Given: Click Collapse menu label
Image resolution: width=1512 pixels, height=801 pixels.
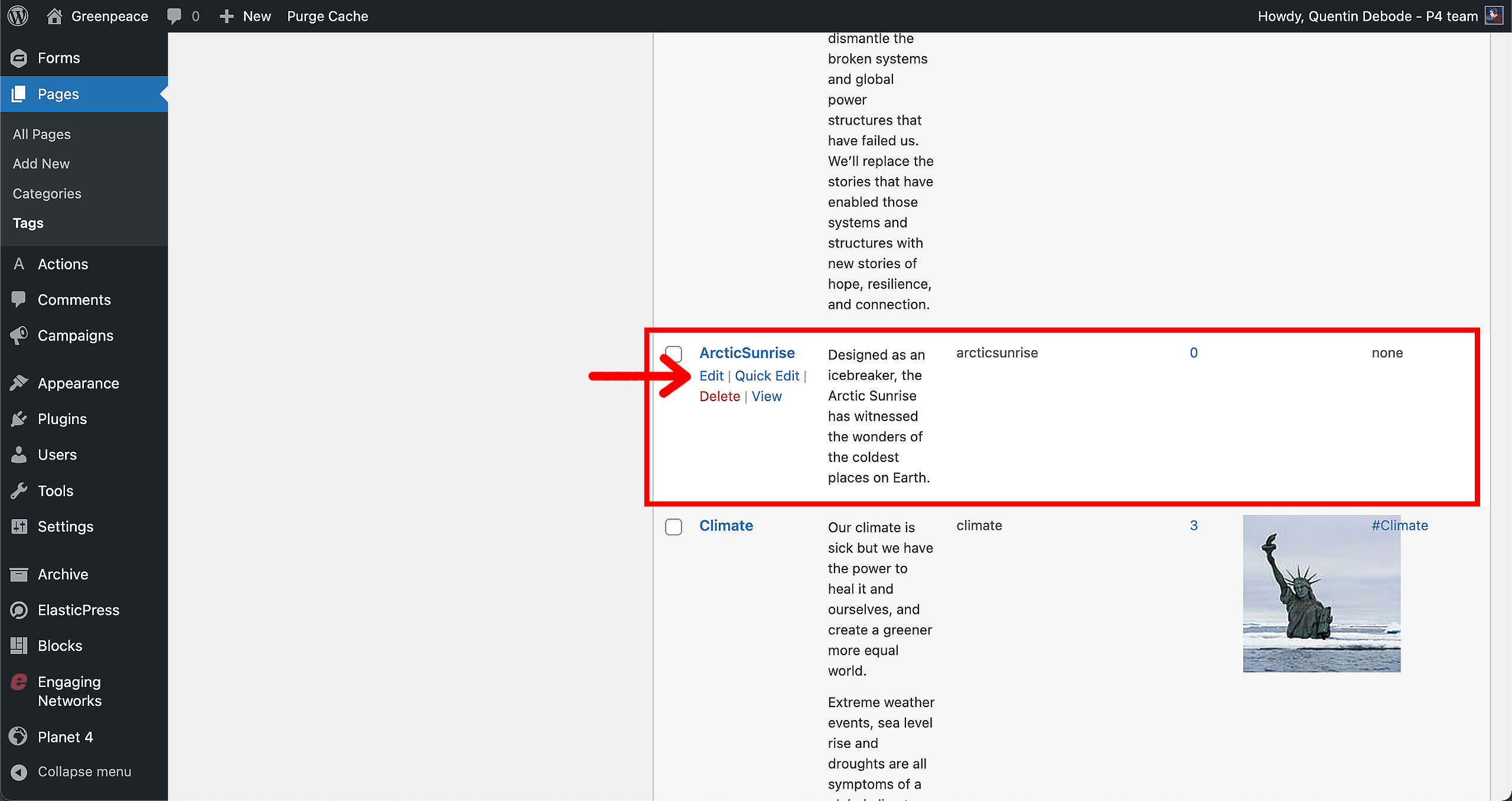Looking at the screenshot, I should 84,772.
